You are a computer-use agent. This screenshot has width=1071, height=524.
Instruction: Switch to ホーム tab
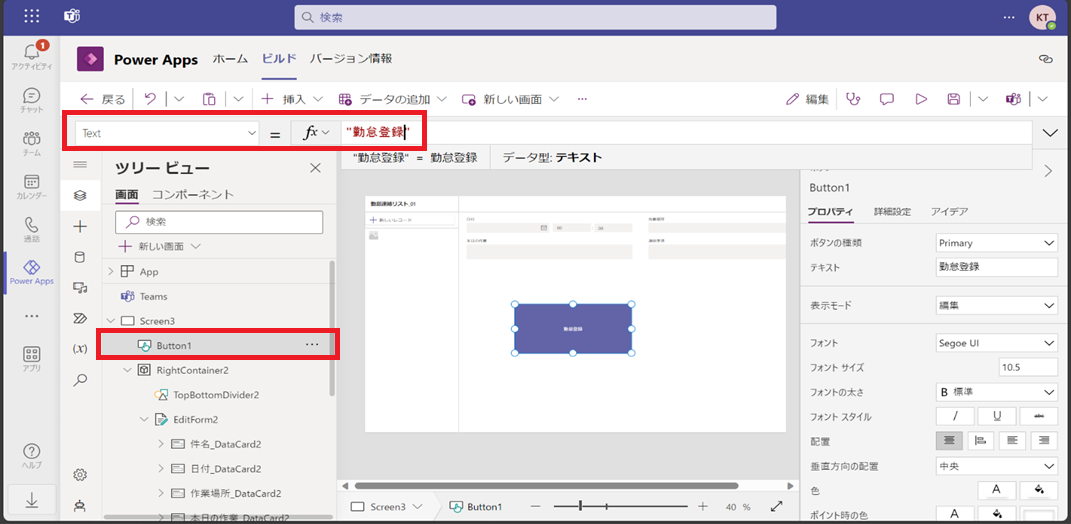(x=230, y=59)
